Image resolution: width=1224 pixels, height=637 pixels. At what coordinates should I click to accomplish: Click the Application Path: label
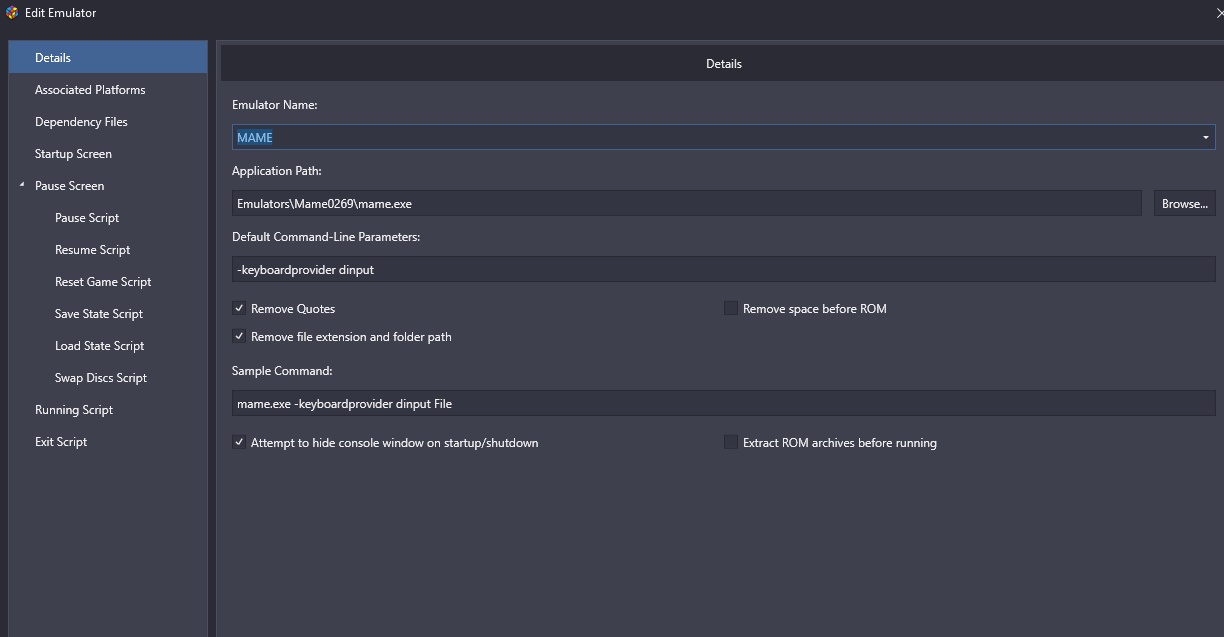[277, 171]
